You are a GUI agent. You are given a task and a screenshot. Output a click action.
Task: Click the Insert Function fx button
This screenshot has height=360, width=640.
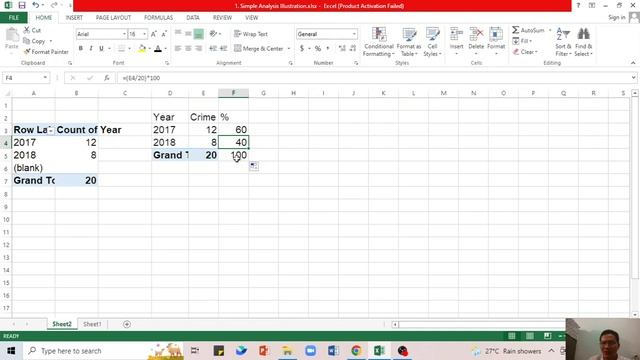pyautogui.click(x=107, y=78)
